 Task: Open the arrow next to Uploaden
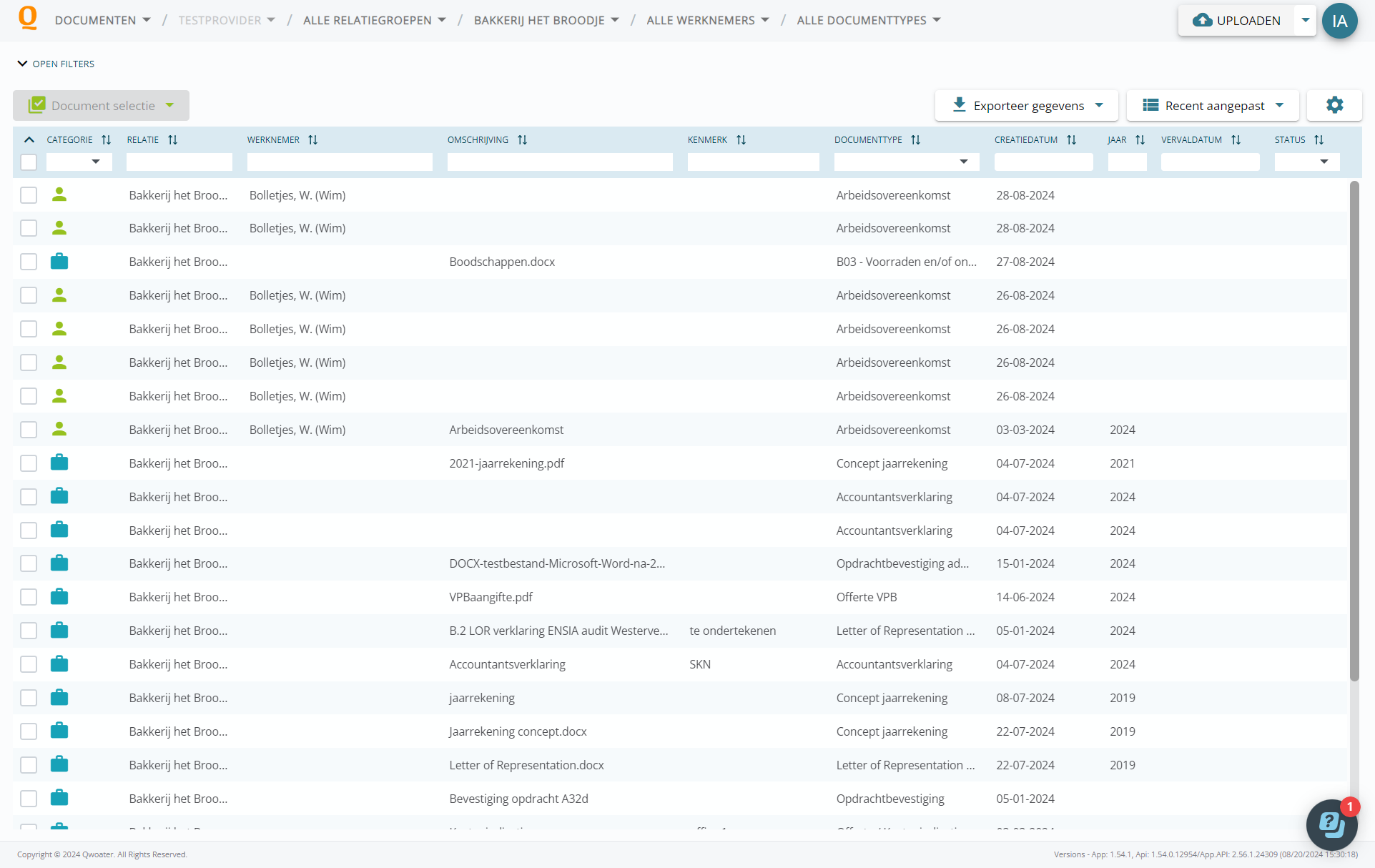pyautogui.click(x=1305, y=21)
